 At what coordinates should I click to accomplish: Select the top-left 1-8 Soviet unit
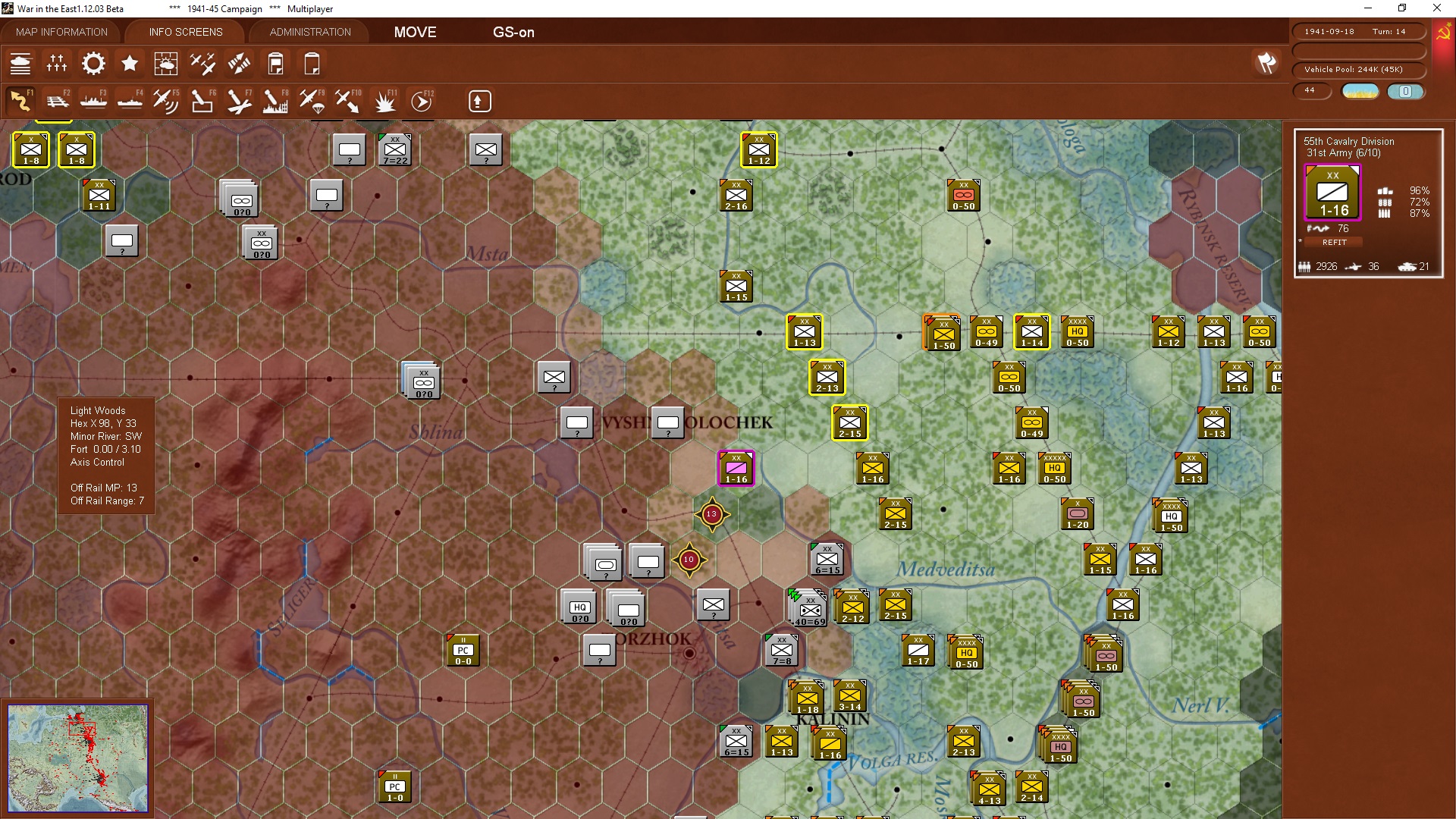pyautogui.click(x=31, y=149)
